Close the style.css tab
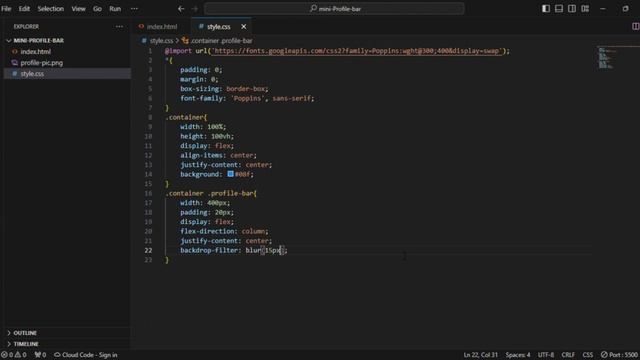Viewport: 640px width, 360px height. pyautogui.click(x=244, y=27)
